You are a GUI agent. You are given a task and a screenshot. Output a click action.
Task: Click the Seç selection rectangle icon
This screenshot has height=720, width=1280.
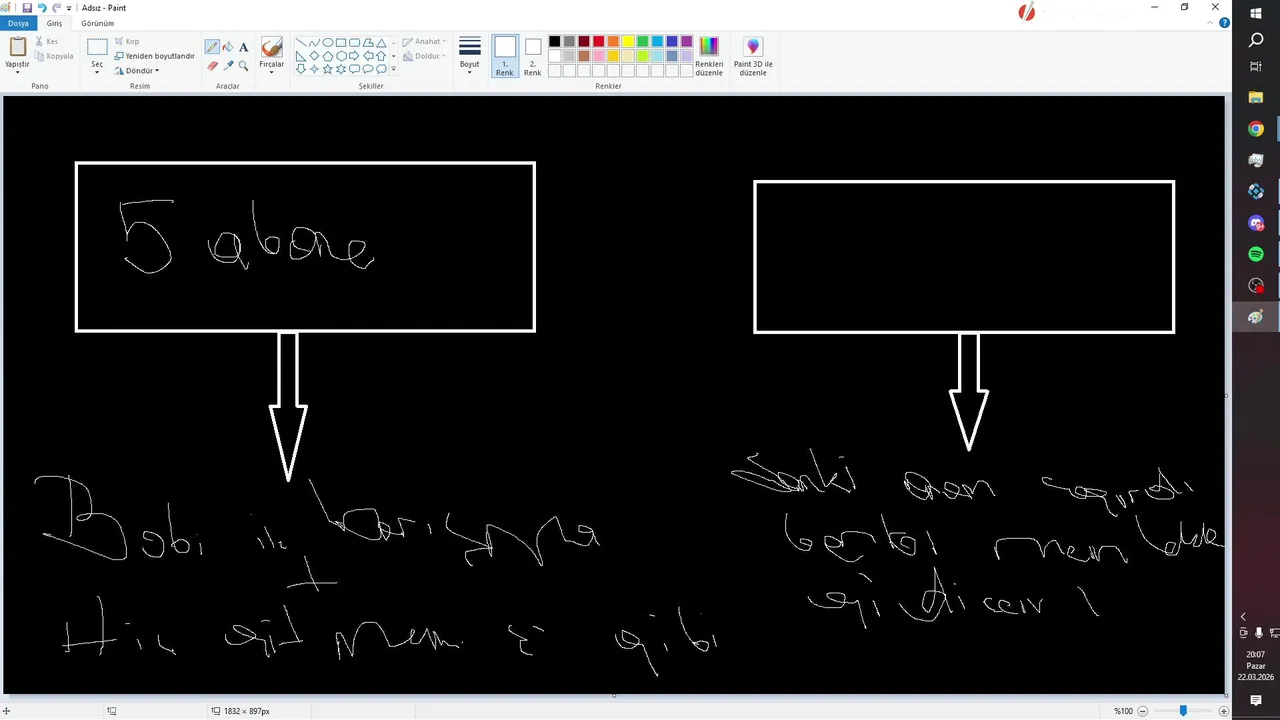[x=97, y=46]
